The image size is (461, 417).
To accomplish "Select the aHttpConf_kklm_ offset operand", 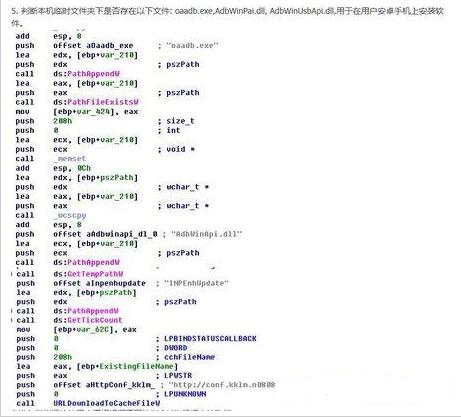I will (121, 385).
